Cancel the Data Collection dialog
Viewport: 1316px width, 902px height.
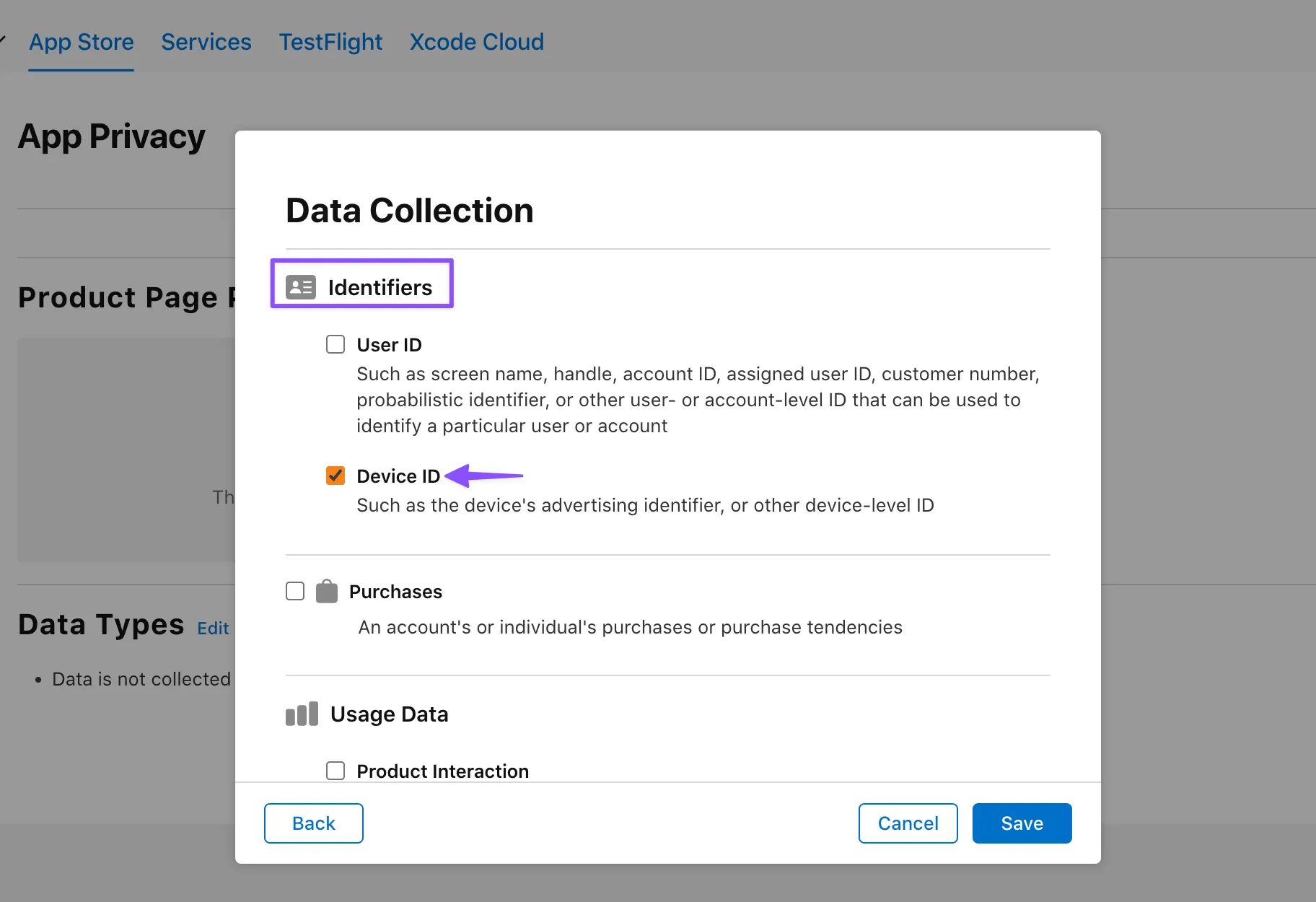pyautogui.click(x=908, y=823)
